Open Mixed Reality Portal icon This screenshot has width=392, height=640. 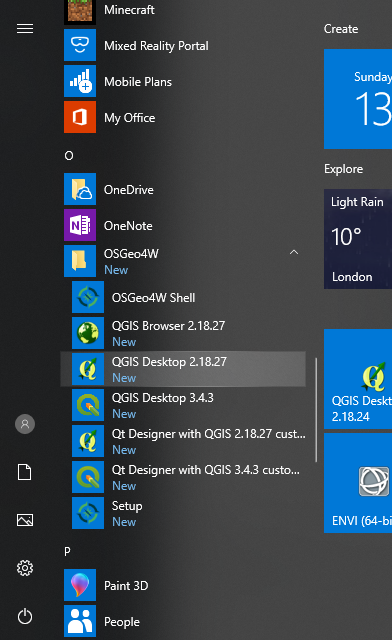(x=80, y=45)
